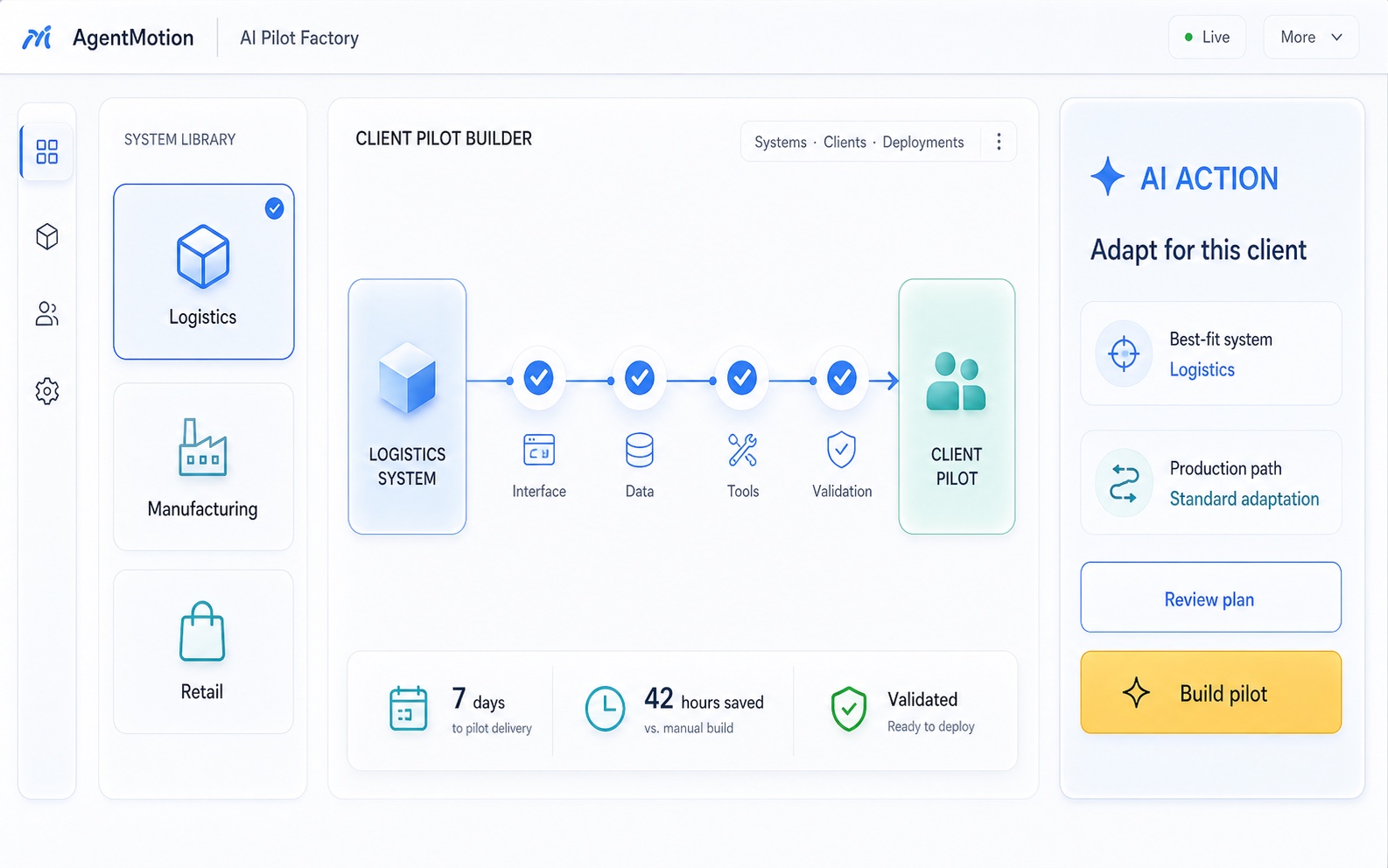This screenshot has height=868, width=1388.
Task: Click the AgentMotion logo icon
Action: [37, 38]
